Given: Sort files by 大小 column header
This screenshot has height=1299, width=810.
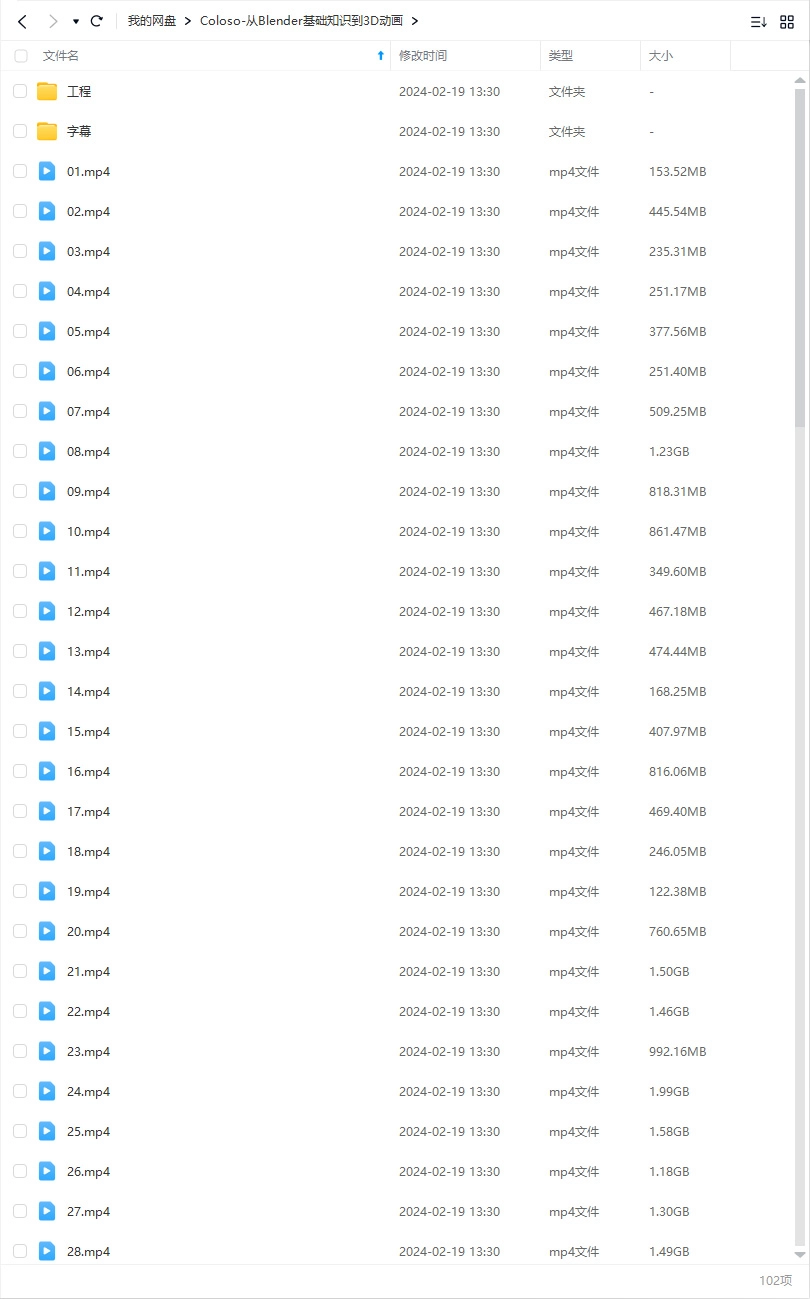Looking at the screenshot, I should pos(661,56).
